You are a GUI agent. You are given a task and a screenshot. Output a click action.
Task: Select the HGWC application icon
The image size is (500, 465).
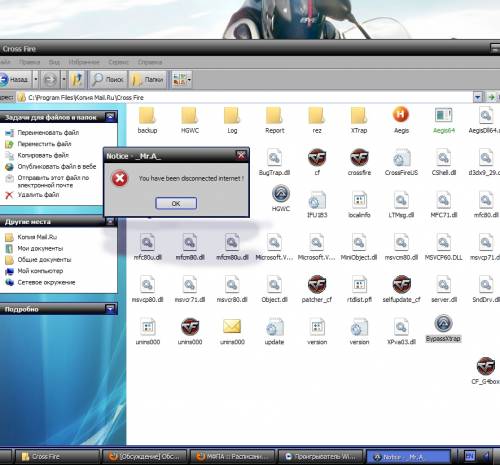[x=281, y=194]
